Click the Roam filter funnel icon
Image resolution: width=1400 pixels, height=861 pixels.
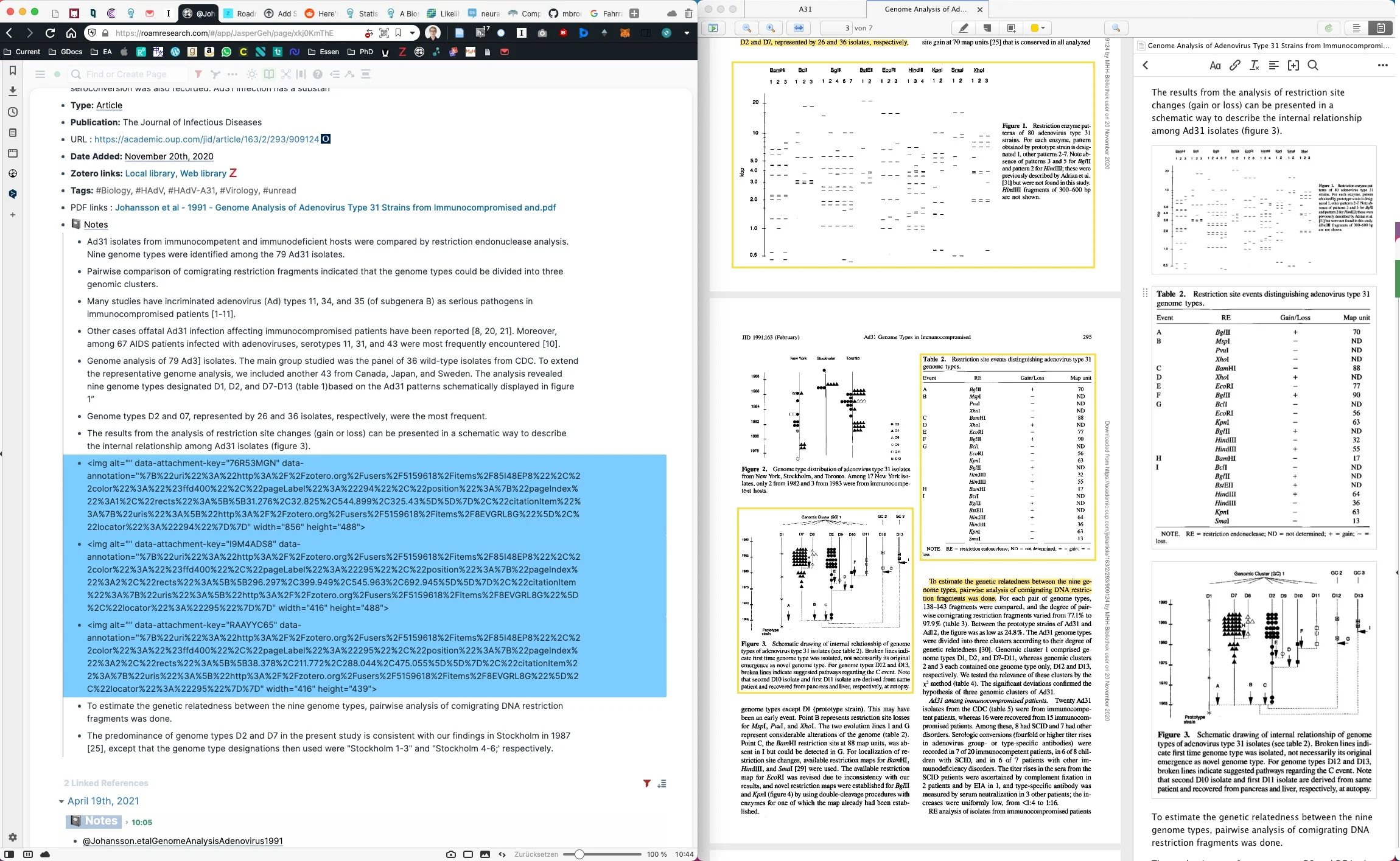pos(198,74)
